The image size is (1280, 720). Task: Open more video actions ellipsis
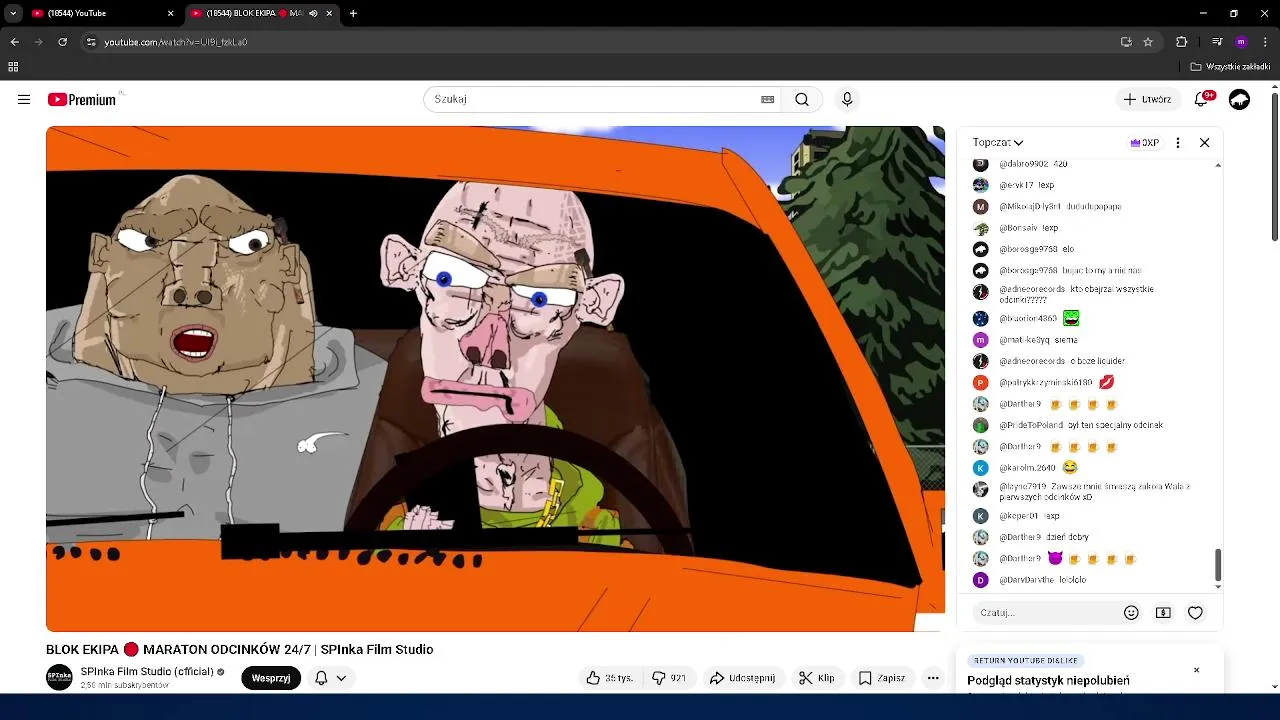point(932,677)
